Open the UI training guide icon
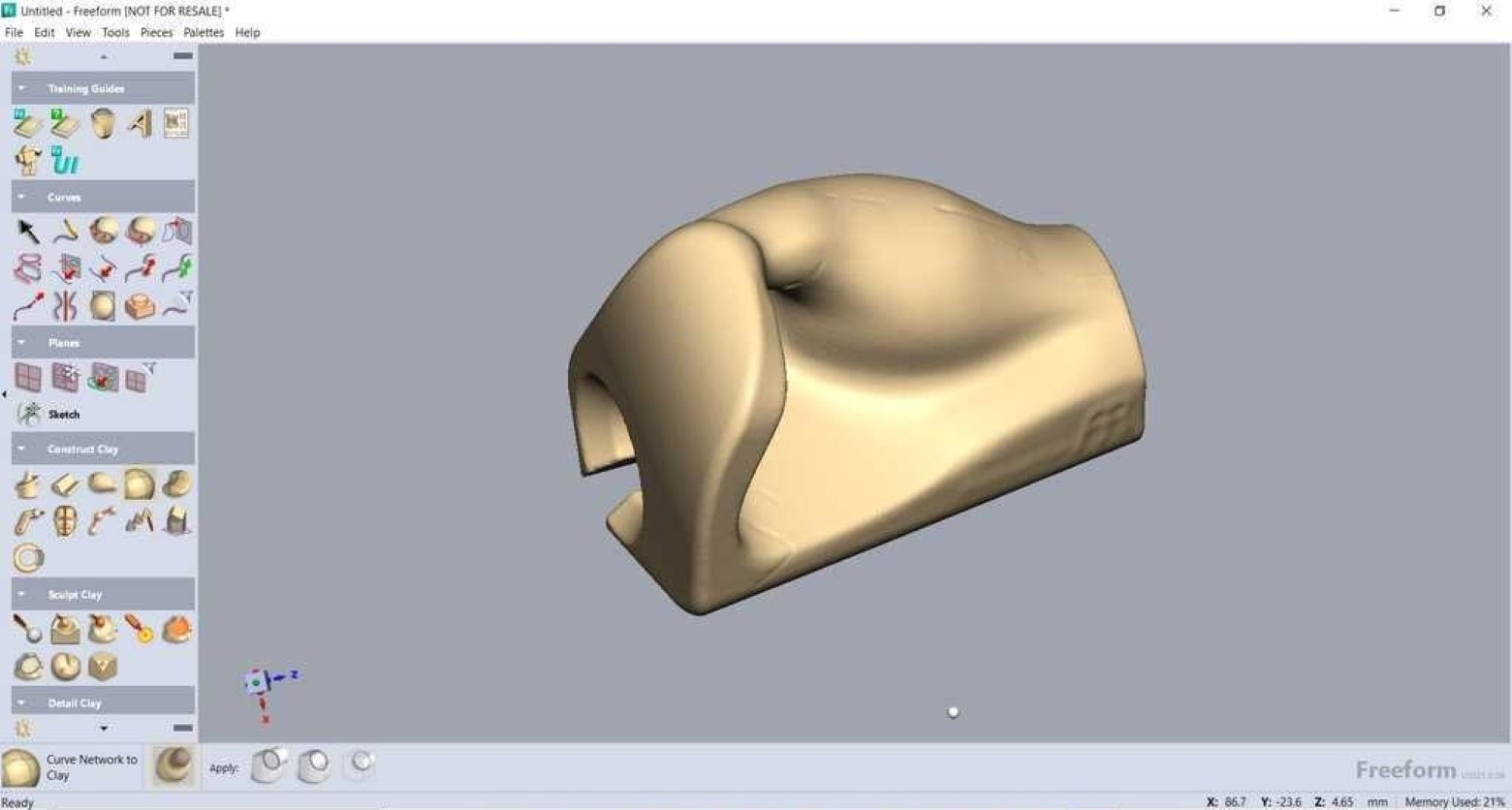This screenshot has height=810, width=1512. (x=65, y=162)
